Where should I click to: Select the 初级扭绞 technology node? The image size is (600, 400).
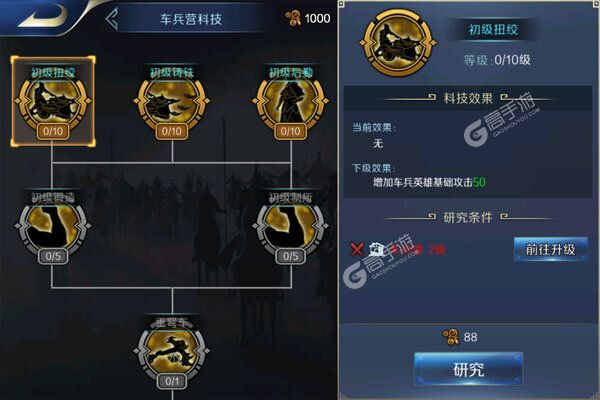tap(53, 101)
